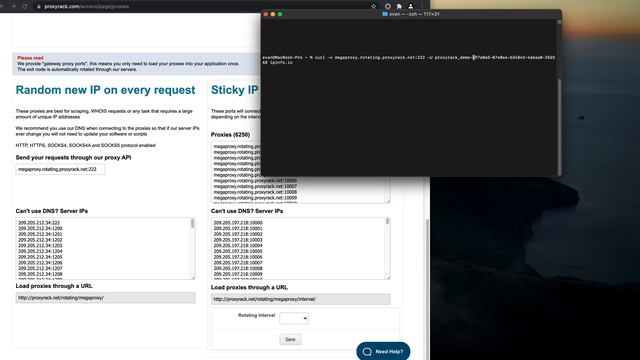Click the Rotating Interval label
The width and height of the screenshot is (640, 360).
point(256,315)
